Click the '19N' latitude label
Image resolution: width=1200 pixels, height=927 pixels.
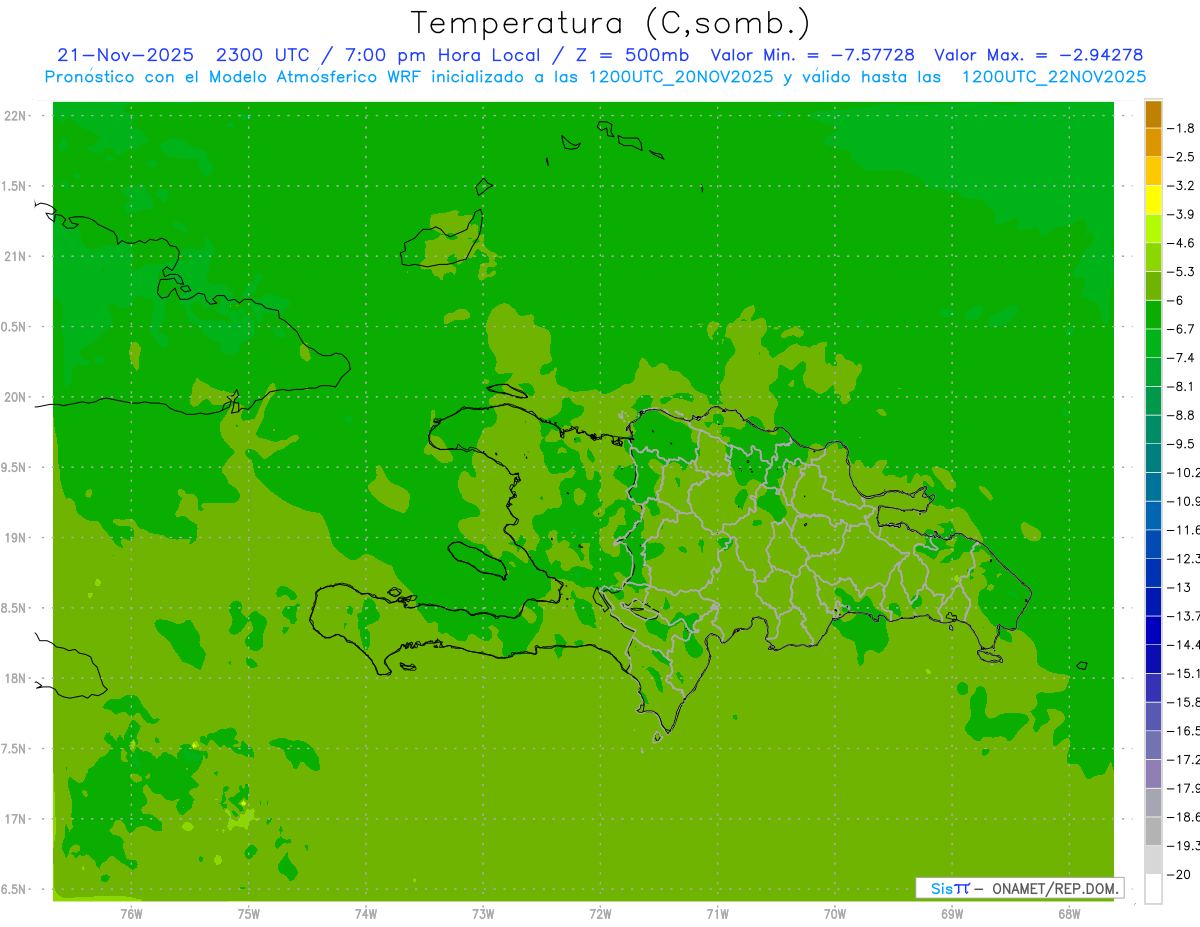[15, 538]
